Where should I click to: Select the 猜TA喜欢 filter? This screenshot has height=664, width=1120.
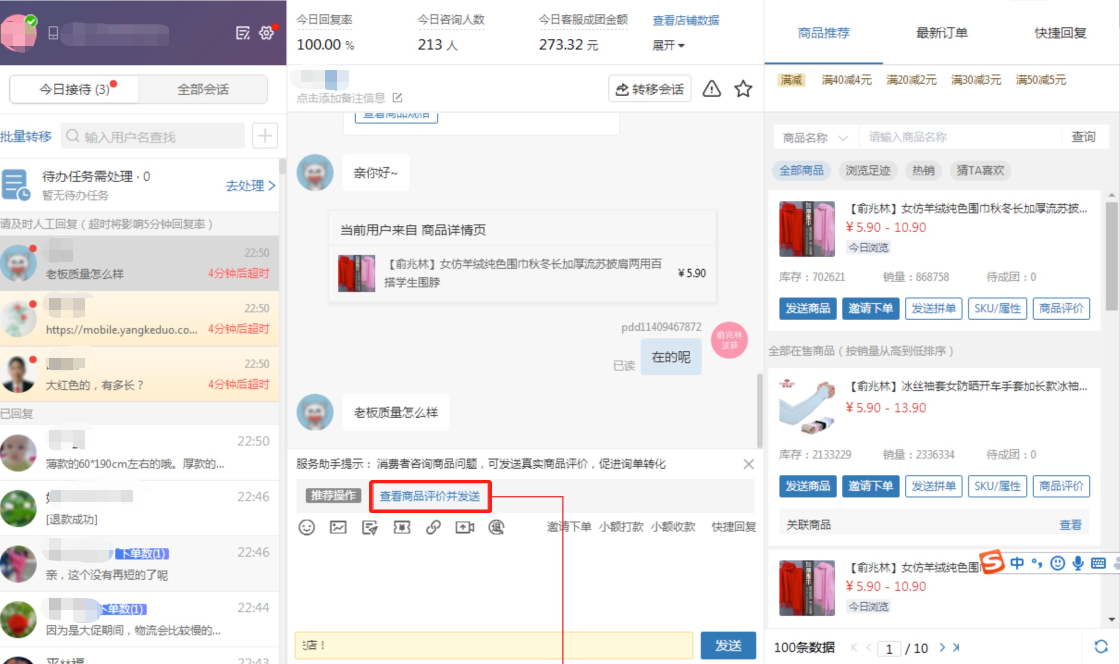click(980, 170)
